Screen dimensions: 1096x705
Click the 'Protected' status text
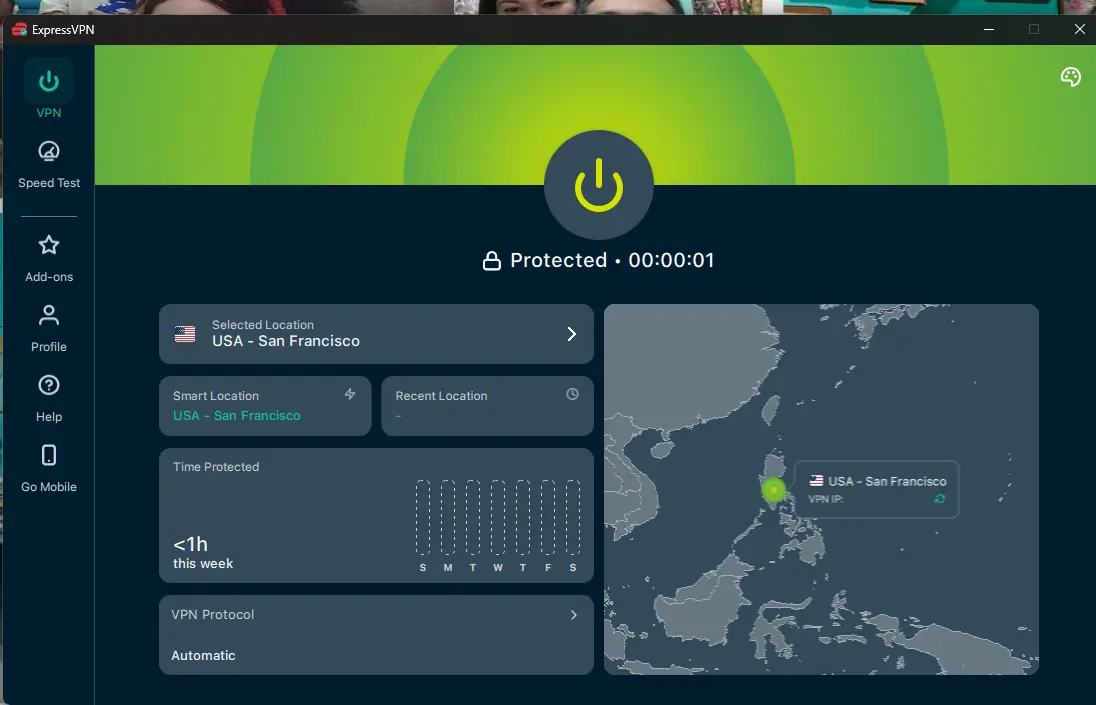[558, 260]
